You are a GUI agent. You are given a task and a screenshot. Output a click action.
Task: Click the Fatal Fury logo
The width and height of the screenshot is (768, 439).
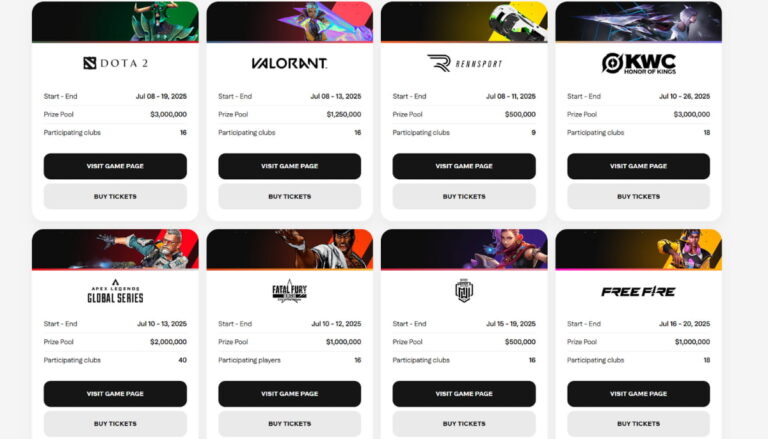click(x=289, y=291)
